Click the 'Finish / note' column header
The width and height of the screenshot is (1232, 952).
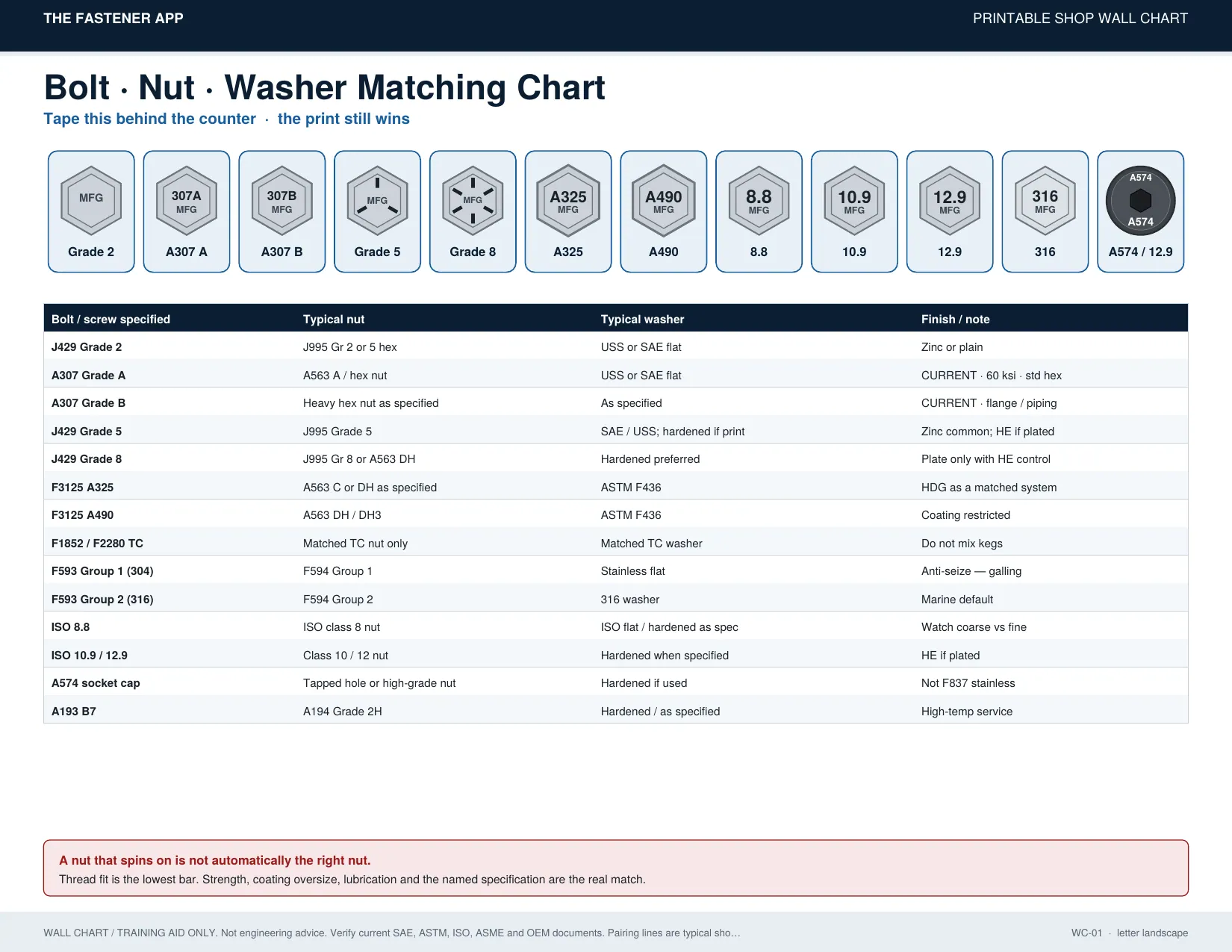click(x=955, y=319)
